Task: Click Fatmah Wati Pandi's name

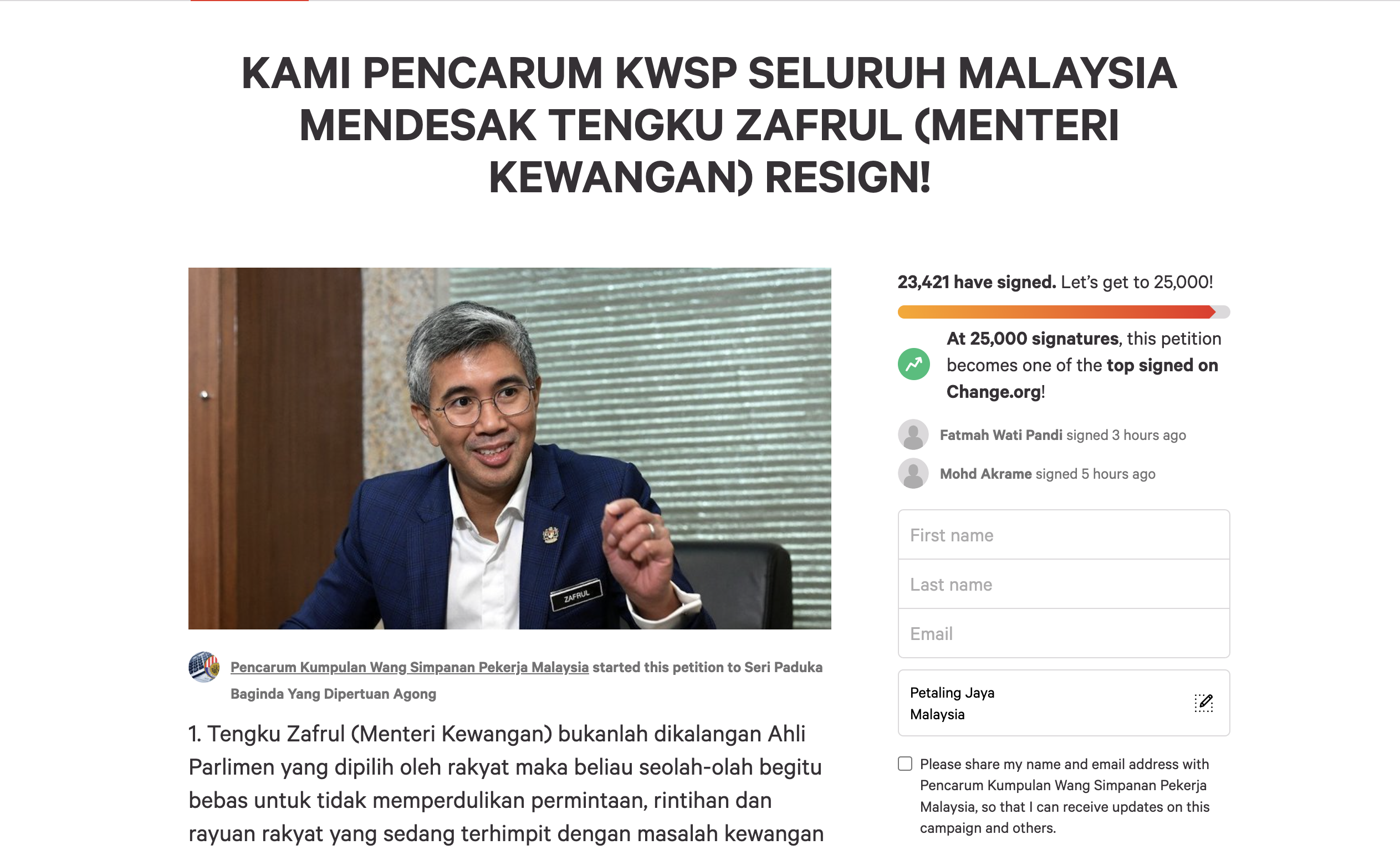Action: click(1000, 435)
